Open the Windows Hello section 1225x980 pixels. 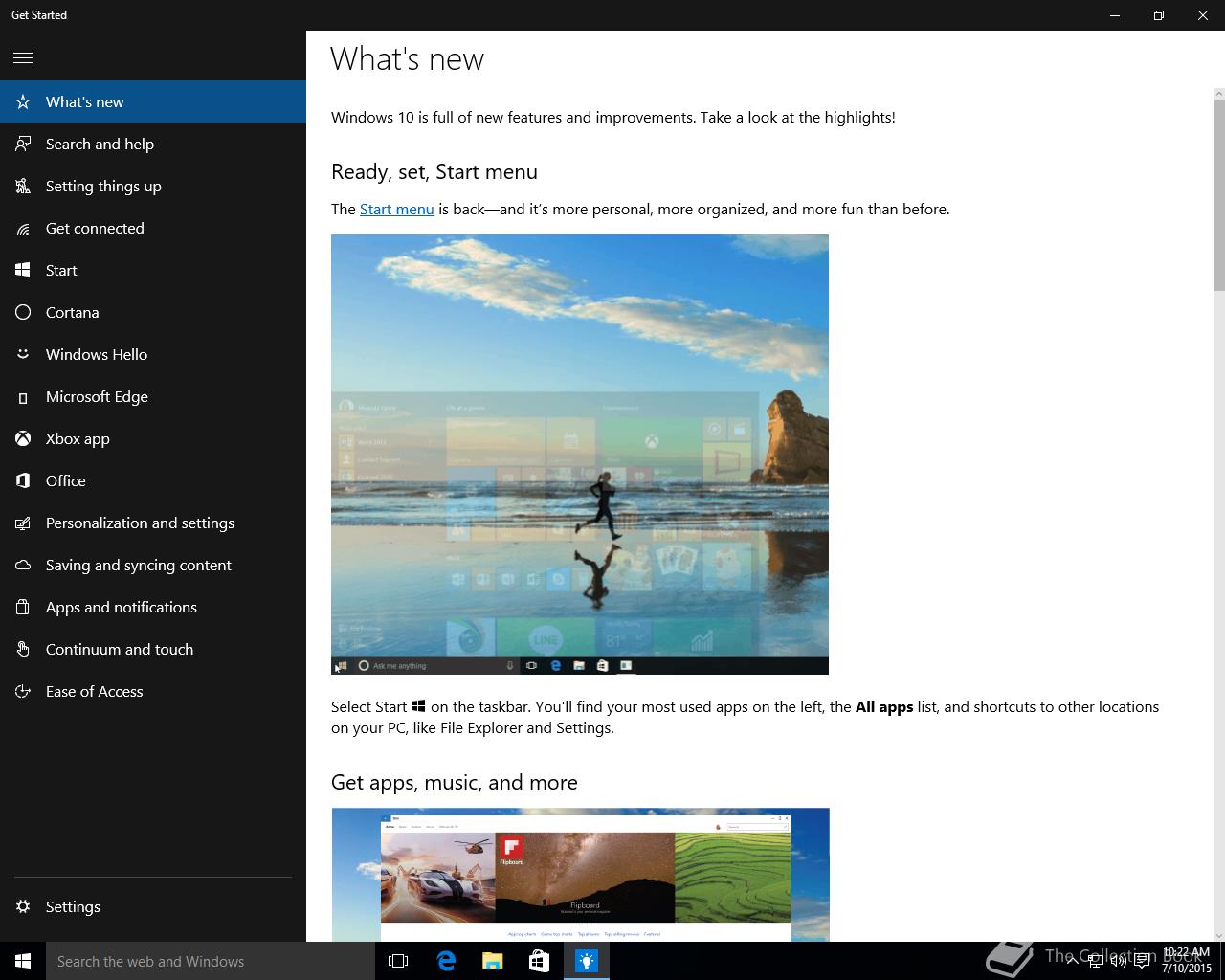[x=153, y=354]
